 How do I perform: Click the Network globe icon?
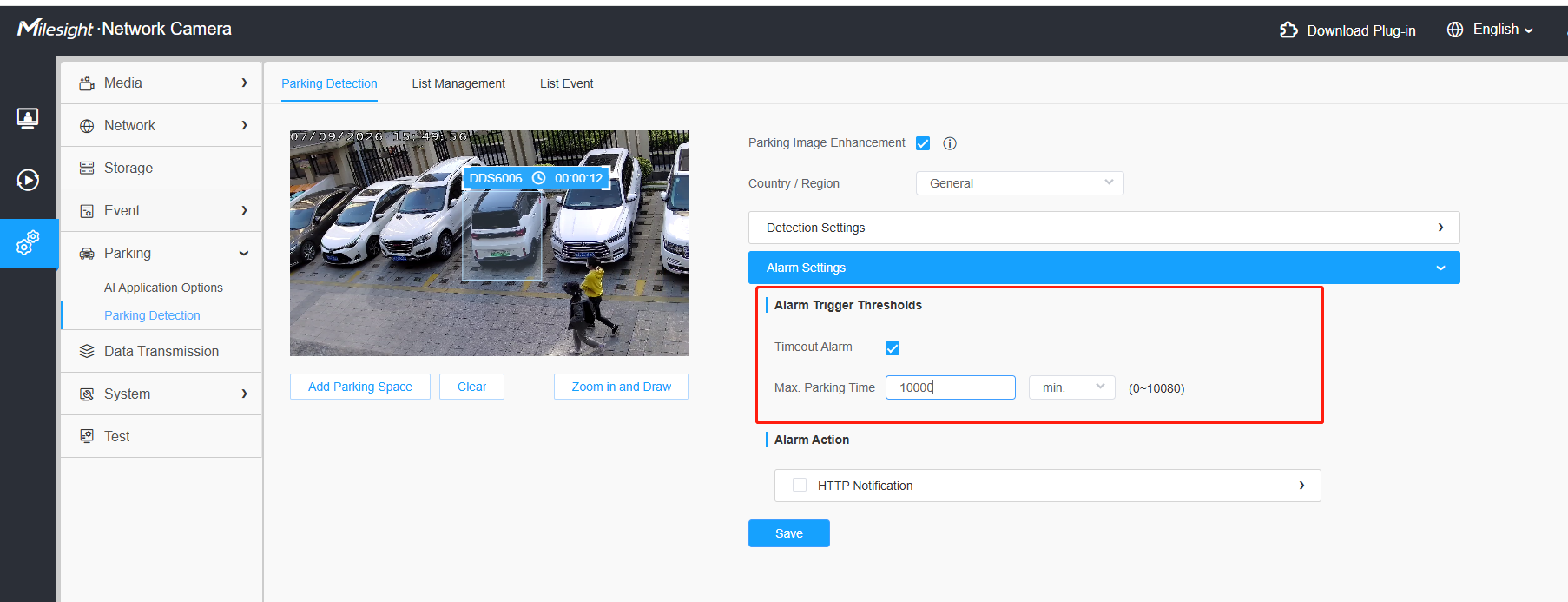(x=87, y=126)
